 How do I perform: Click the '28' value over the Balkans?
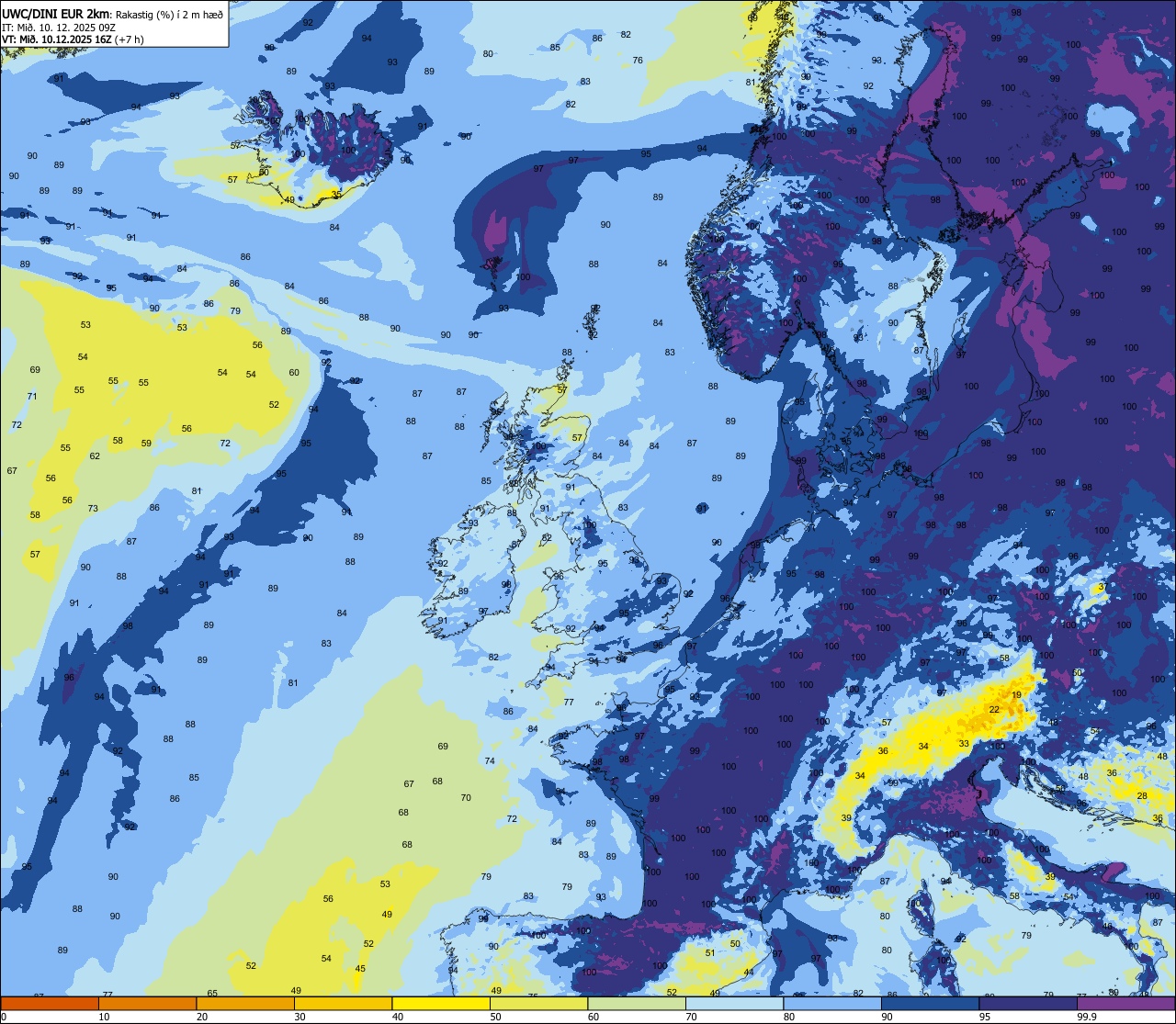pyautogui.click(x=1142, y=796)
